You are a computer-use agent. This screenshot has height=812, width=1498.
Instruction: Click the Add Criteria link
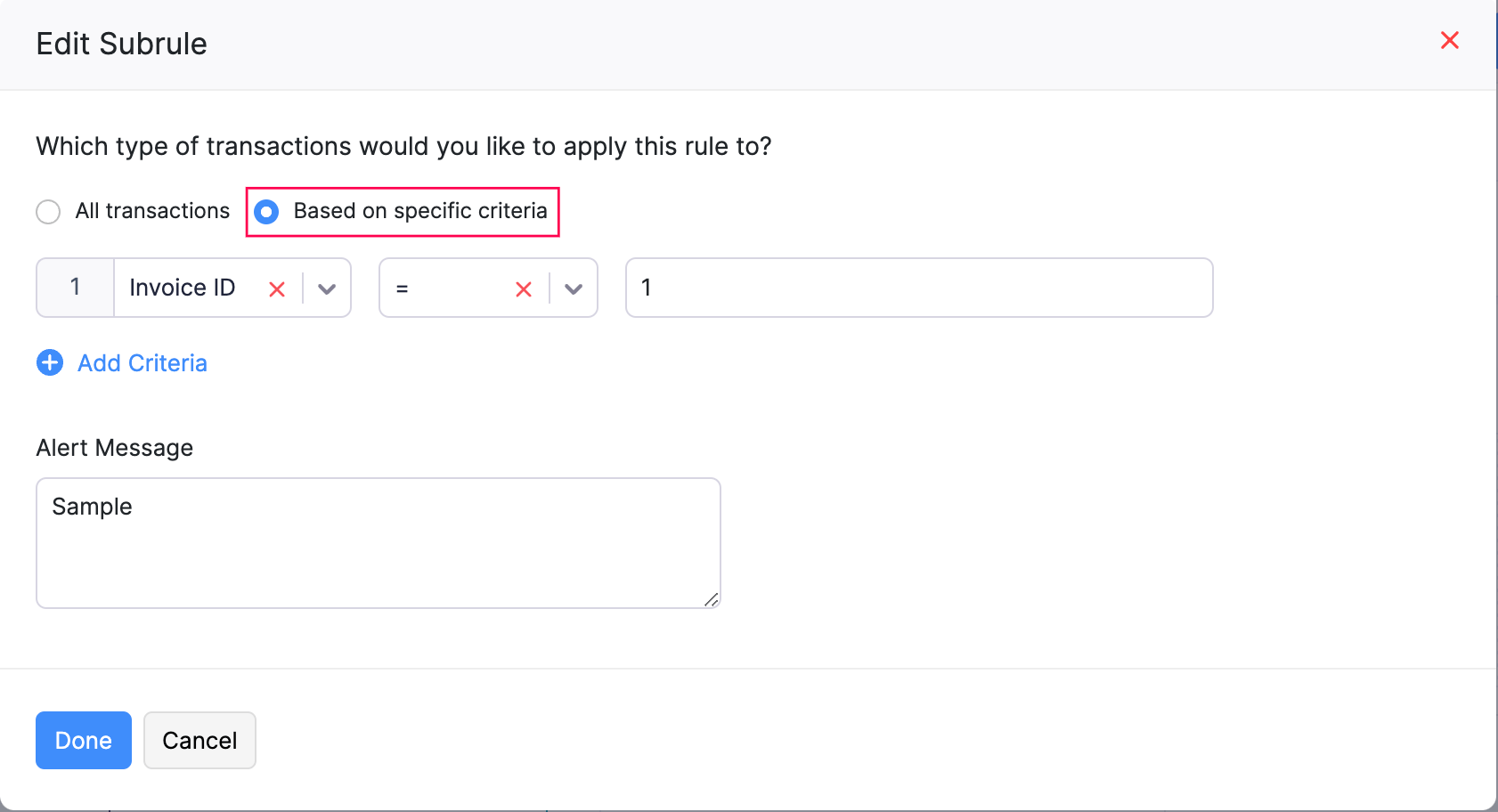click(142, 363)
